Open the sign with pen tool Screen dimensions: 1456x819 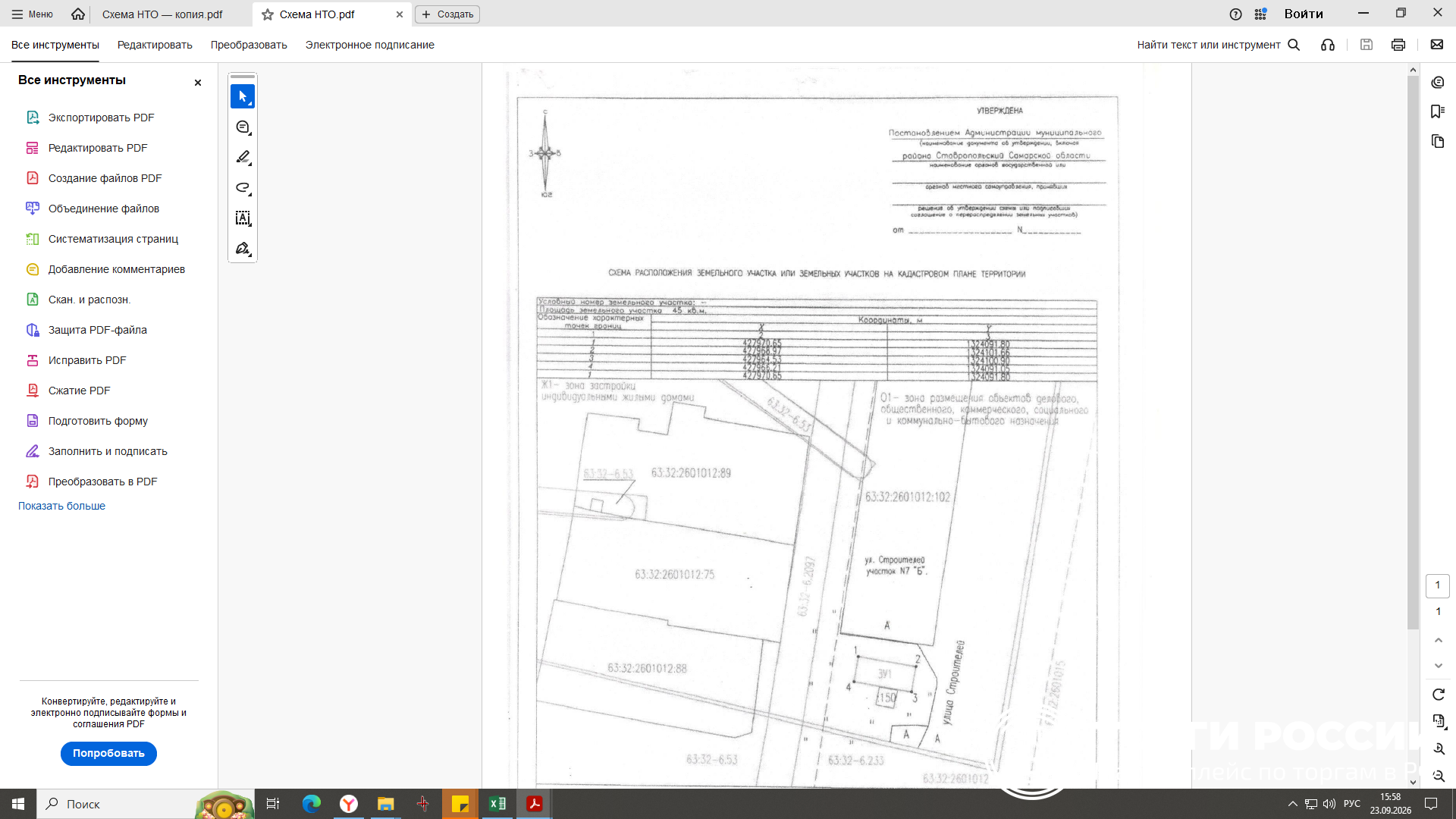243,249
